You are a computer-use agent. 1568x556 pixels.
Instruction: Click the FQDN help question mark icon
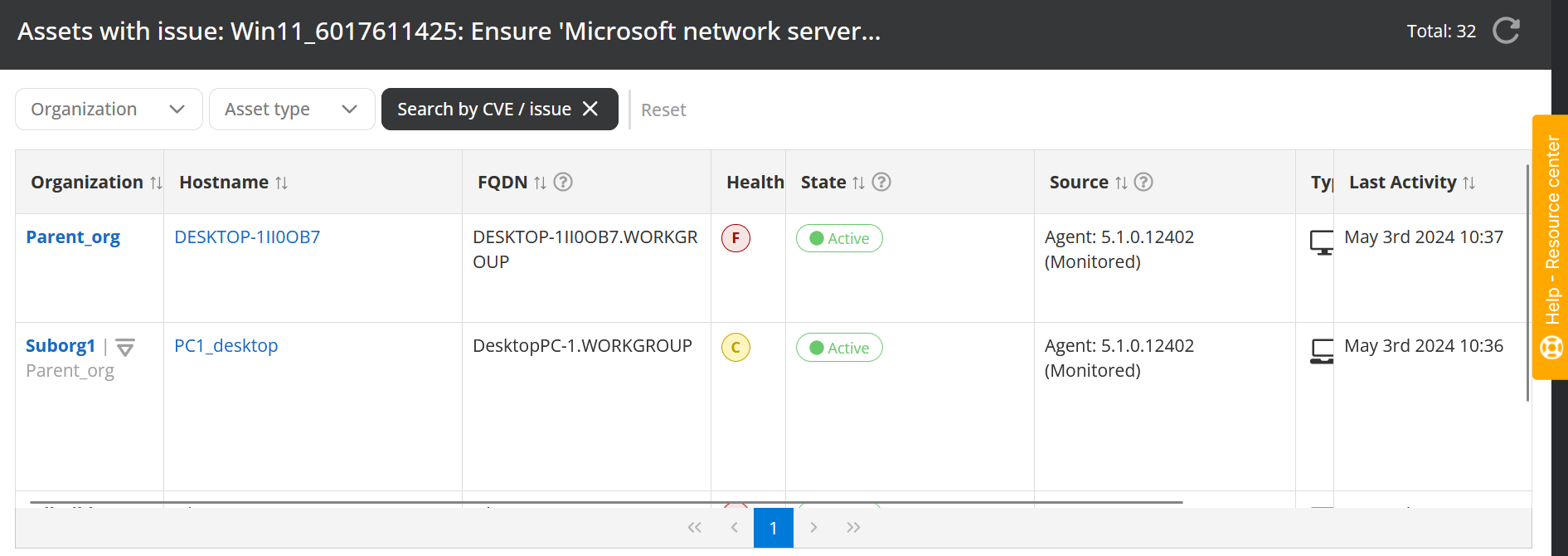click(563, 182)
